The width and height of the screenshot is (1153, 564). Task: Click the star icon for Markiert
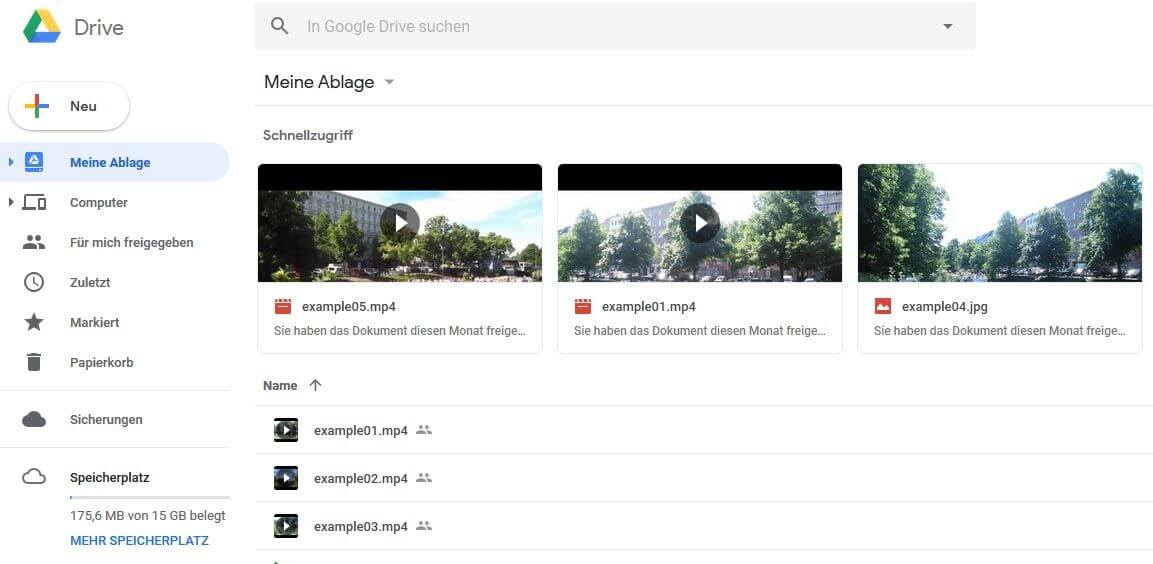pyautogui.click(x=34, y=322)
